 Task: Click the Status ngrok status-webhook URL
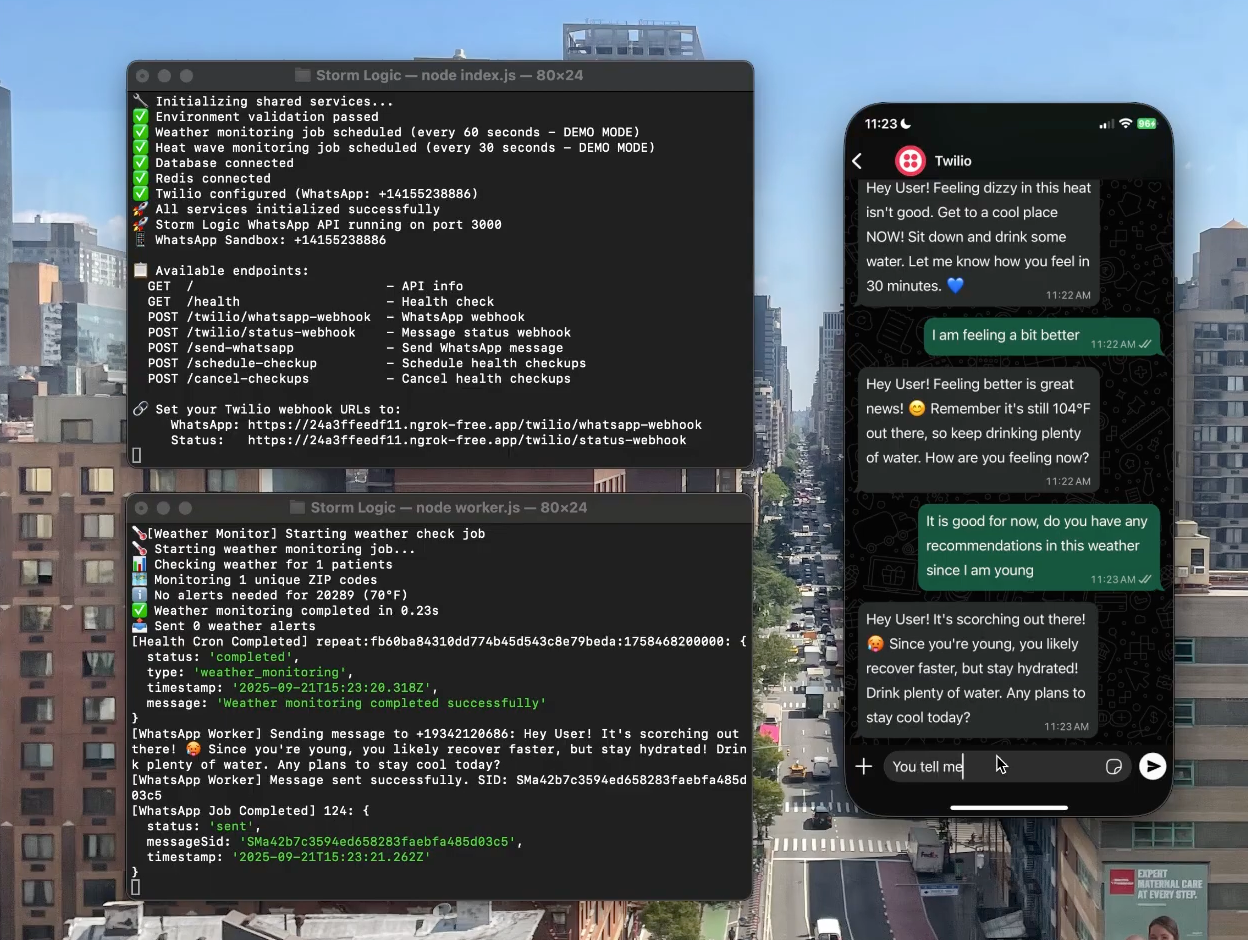click(467, 440)
